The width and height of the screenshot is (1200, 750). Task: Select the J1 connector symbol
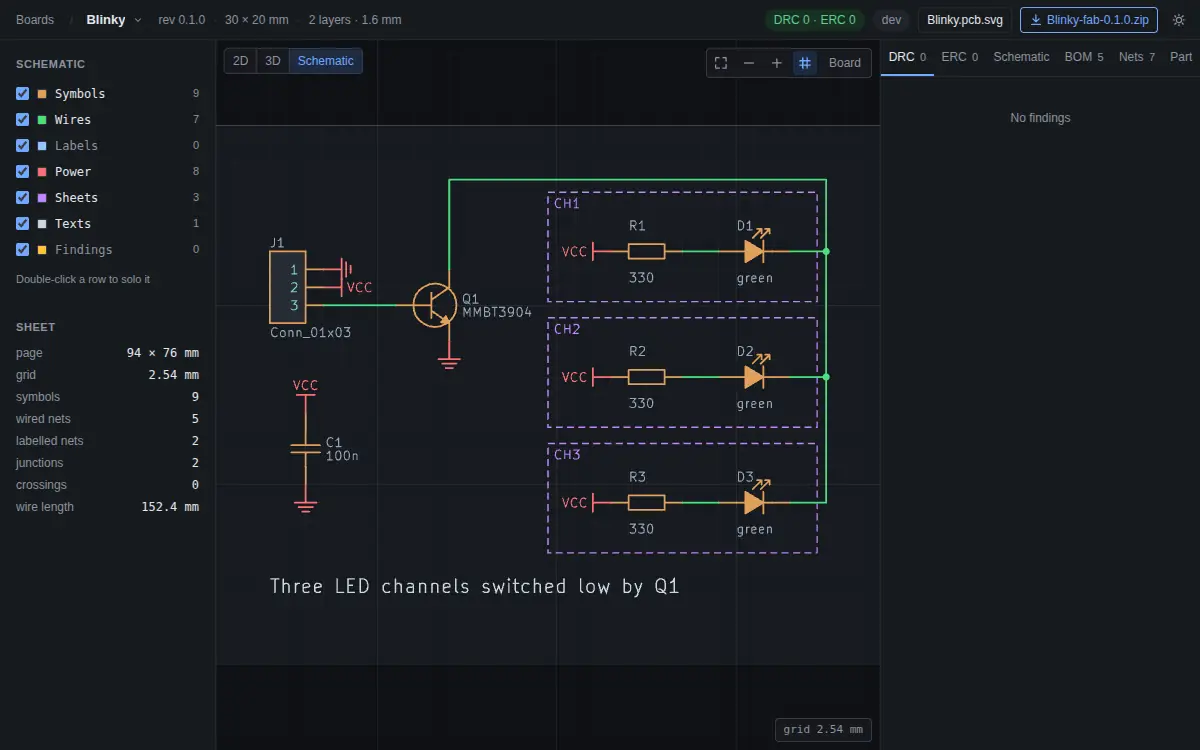287,287
